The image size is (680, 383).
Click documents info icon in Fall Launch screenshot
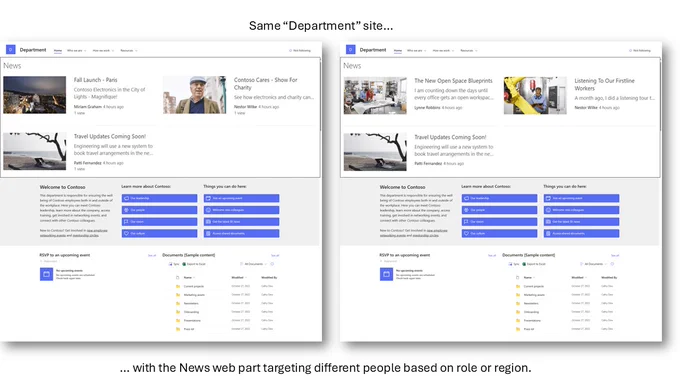click(x=272, y=264)
